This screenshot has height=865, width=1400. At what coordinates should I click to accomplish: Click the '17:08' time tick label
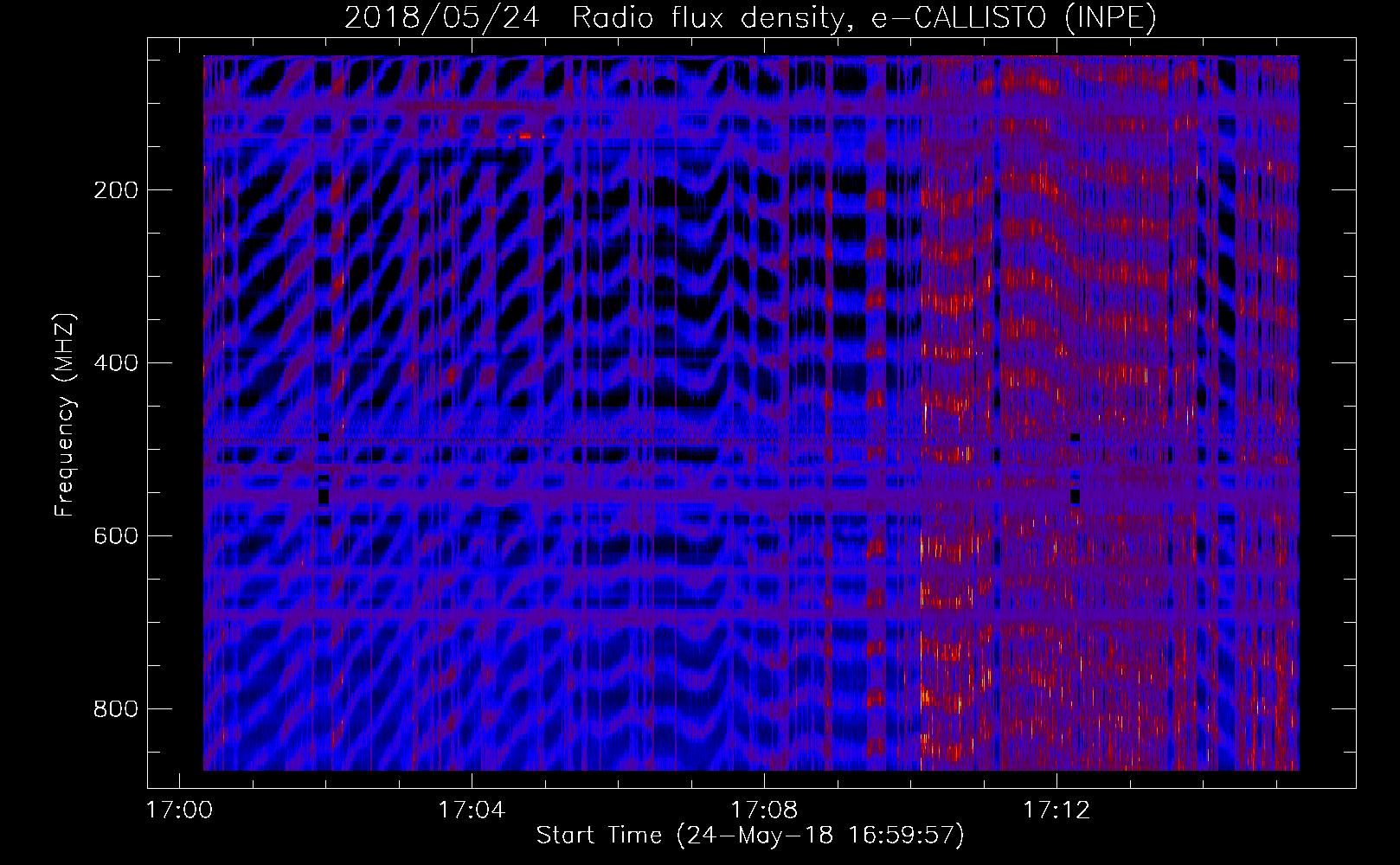pyautogui.click(x=764, y=811)
